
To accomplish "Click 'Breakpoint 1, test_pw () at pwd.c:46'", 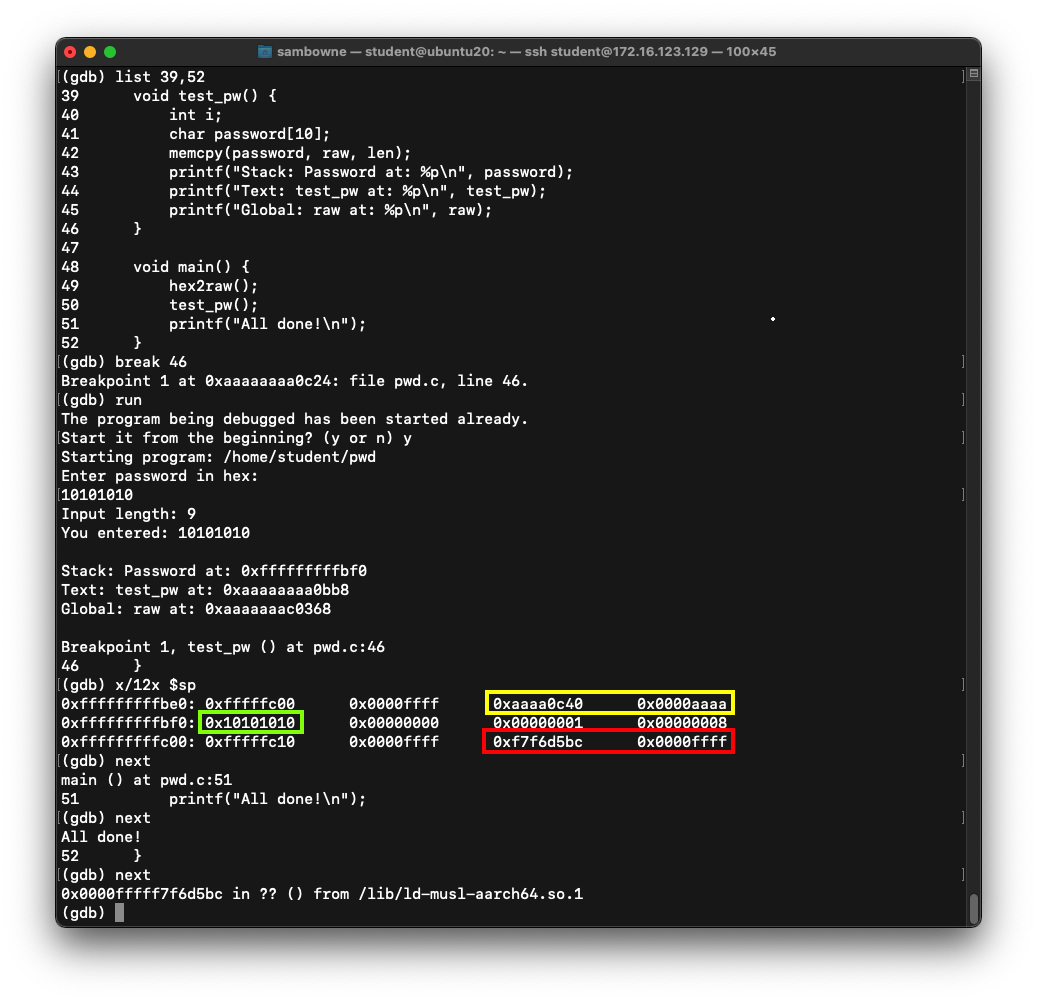I will click(x=223, y=647).
